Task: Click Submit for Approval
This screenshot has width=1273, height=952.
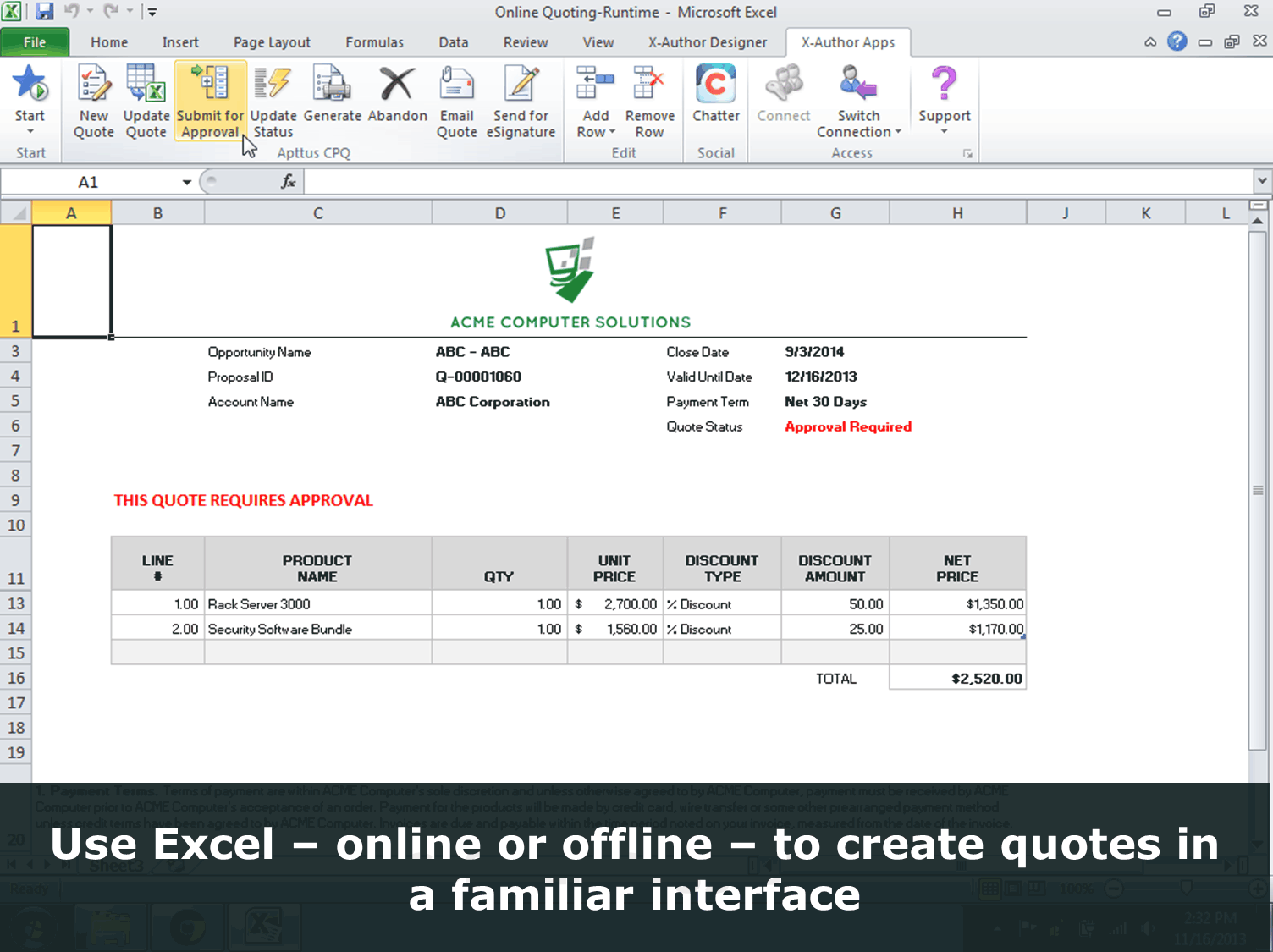Action: click(x=209, y=102)
